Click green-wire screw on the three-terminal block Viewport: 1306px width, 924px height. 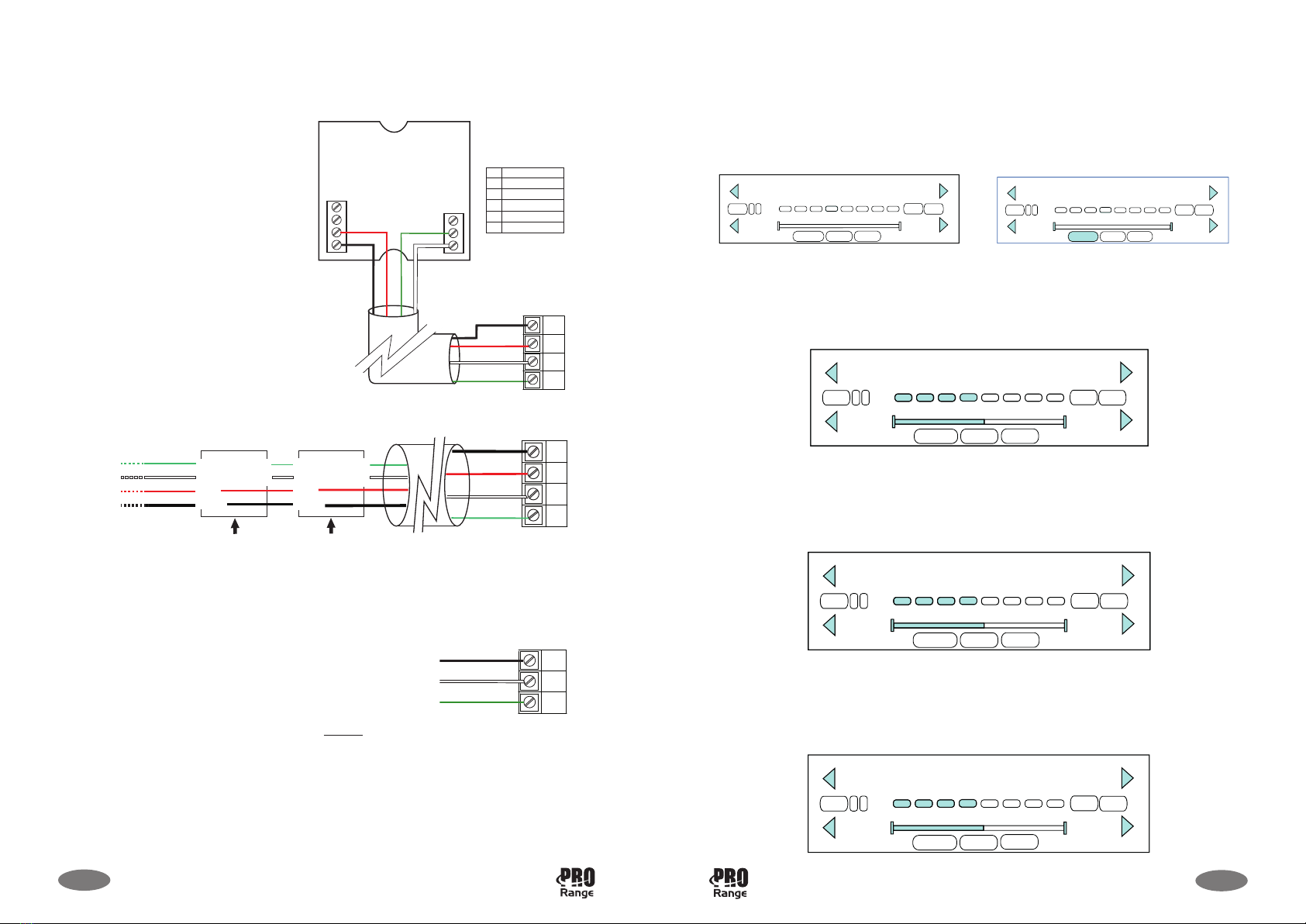coord(529,702)
